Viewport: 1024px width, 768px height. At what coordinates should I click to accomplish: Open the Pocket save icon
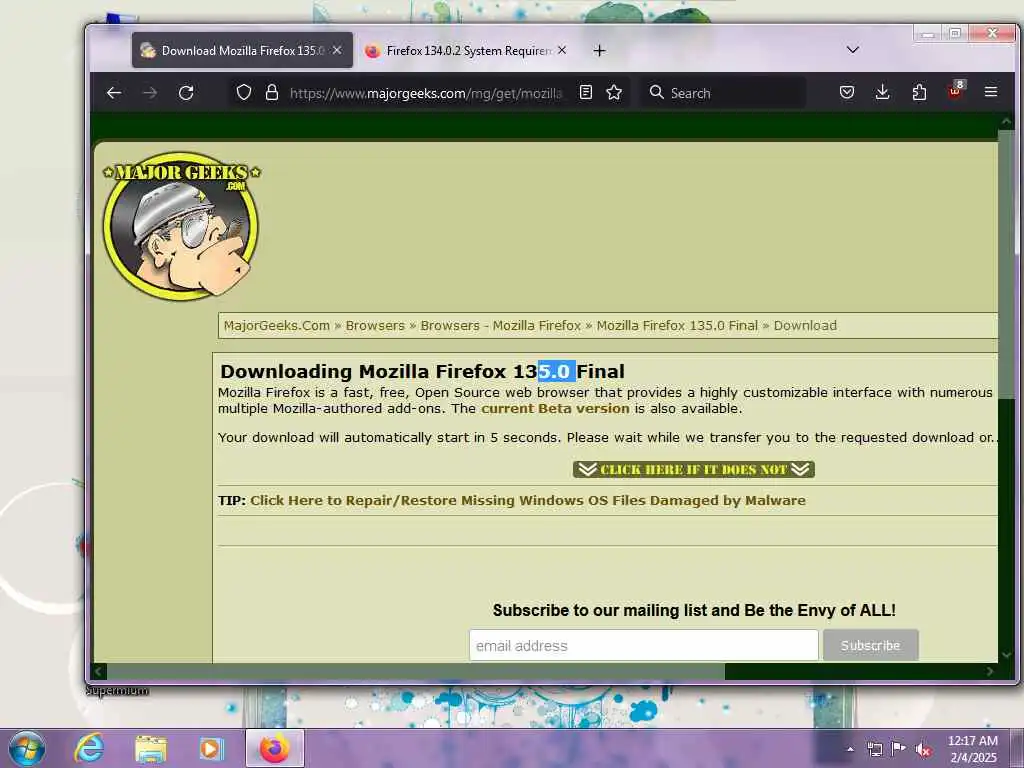(x=847, y=93)
